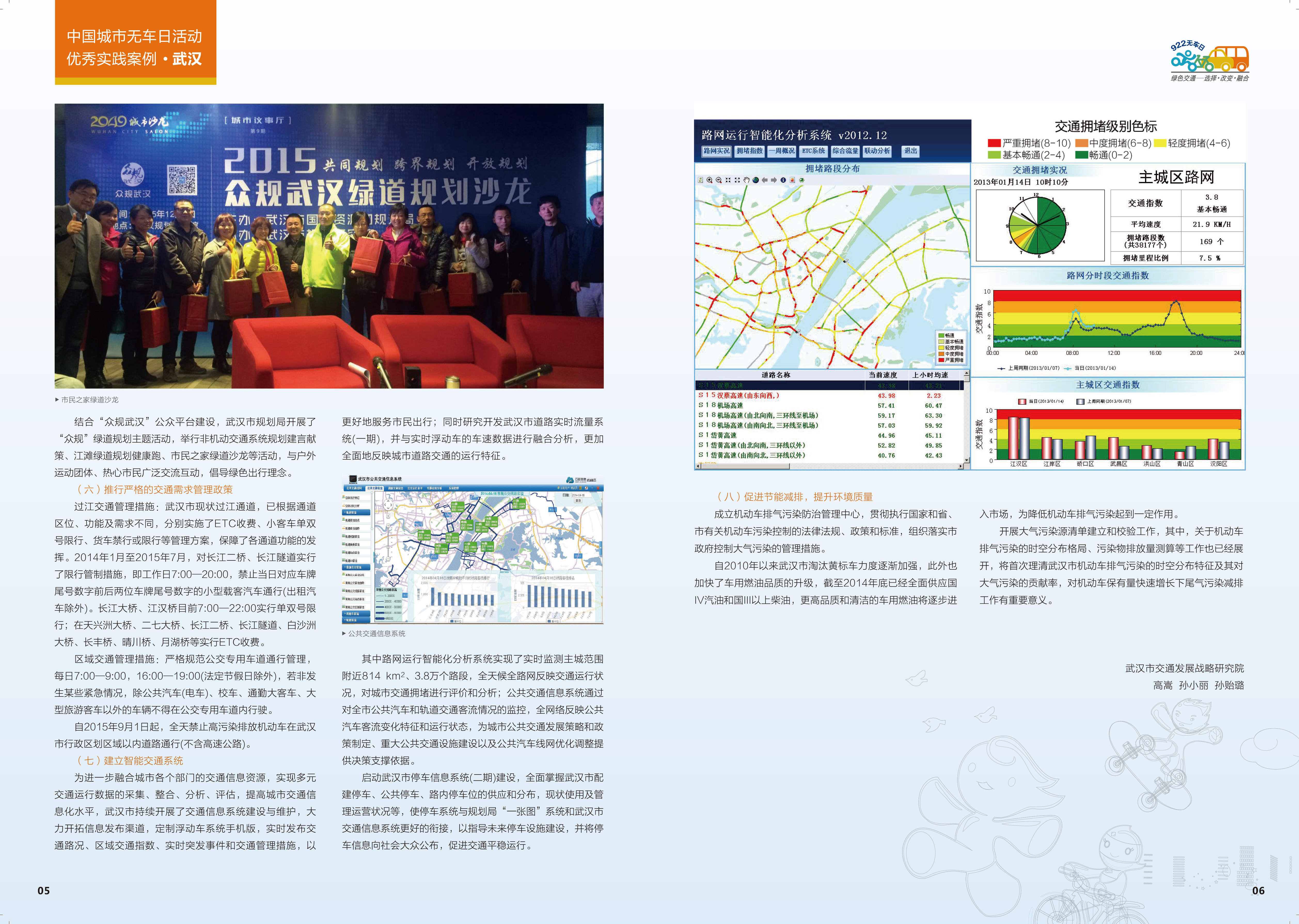Switch to the ETC系统 tab
The image size is (1299, 924).
[x=813, y=151]
